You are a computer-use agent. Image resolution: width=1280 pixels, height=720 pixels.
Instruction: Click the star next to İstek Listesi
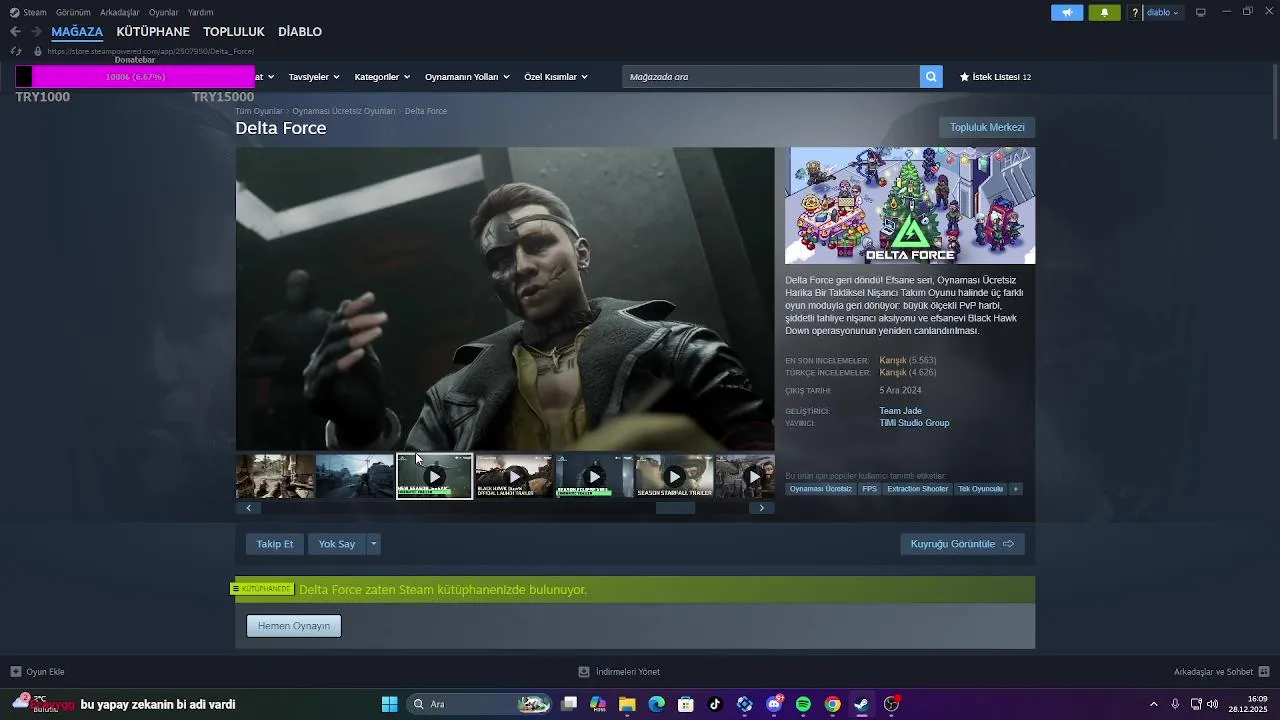pyautogui.click(x=964, y=77)
